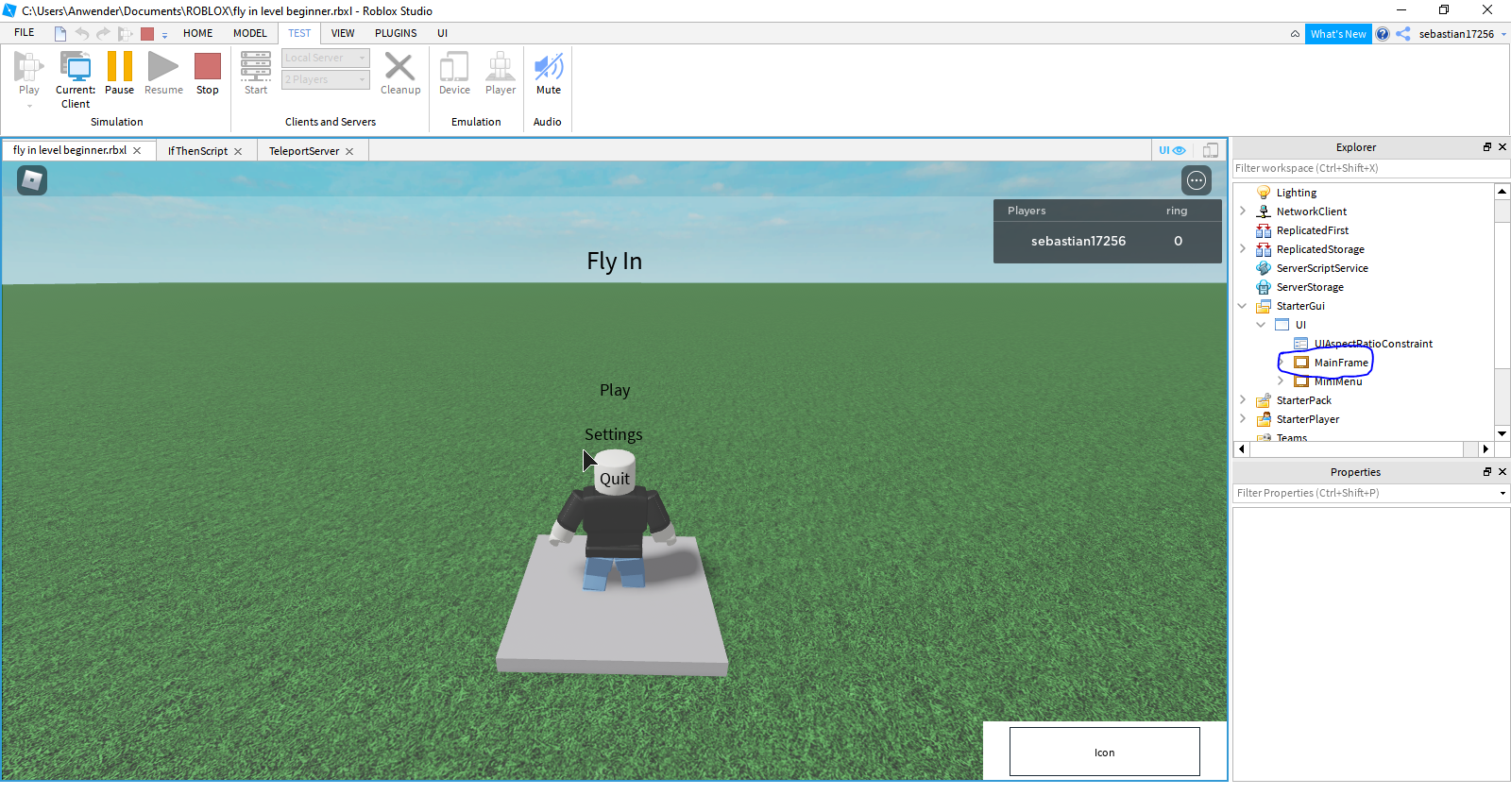Expand the ReplicatedStorage node

click(1243, 249)
